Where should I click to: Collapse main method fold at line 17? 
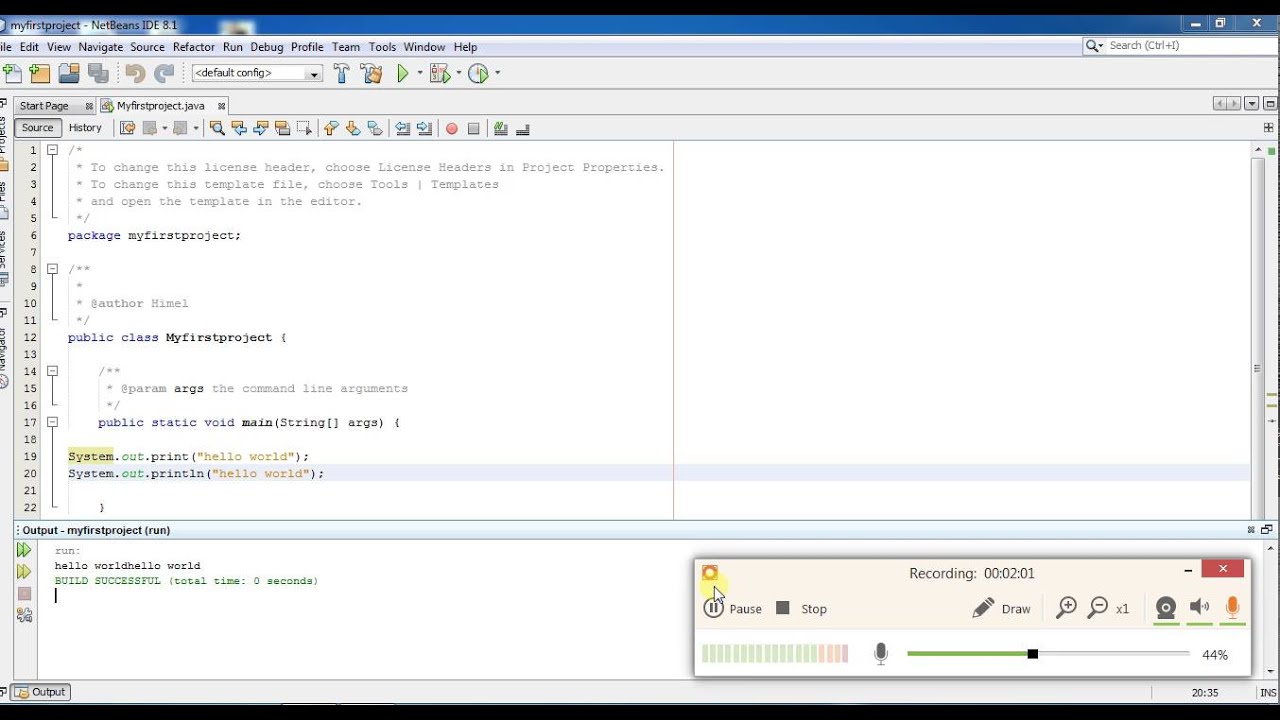pos(52,422)
